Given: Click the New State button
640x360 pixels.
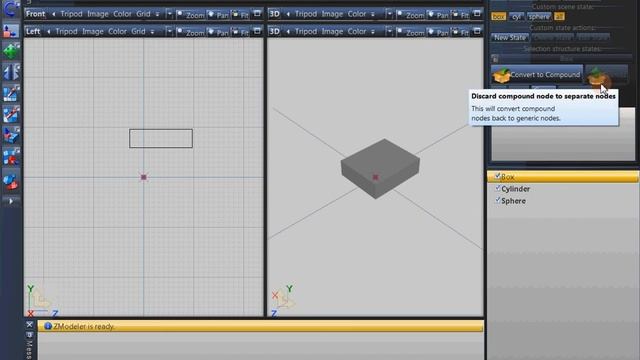Looking at the screenshot, I should 510,38.
